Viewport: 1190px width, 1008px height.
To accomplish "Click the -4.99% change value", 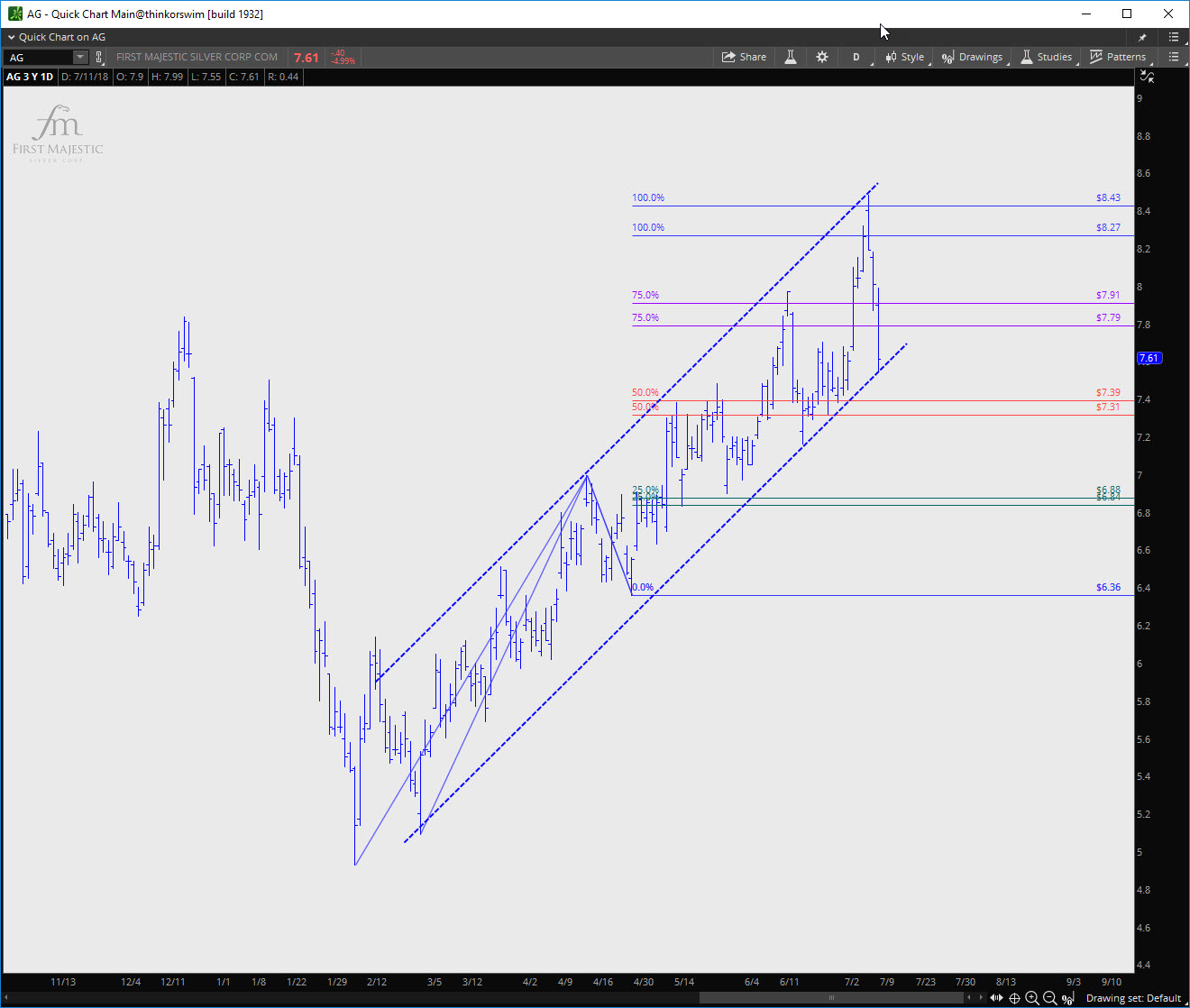I will (x=343, y=61).
